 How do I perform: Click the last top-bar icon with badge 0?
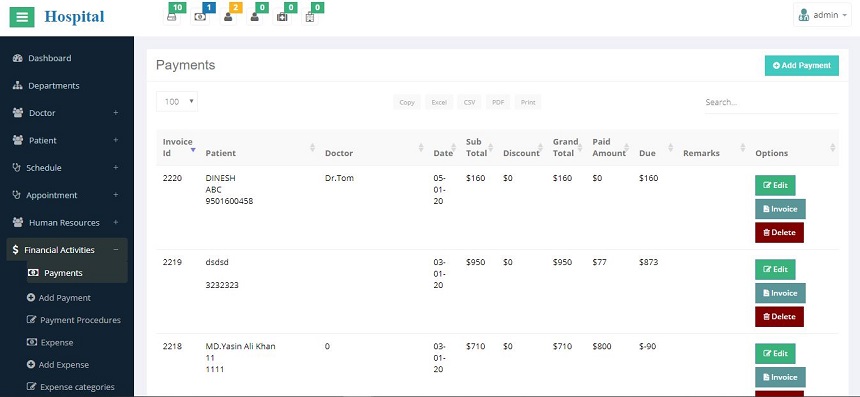[x=310, y=16]
